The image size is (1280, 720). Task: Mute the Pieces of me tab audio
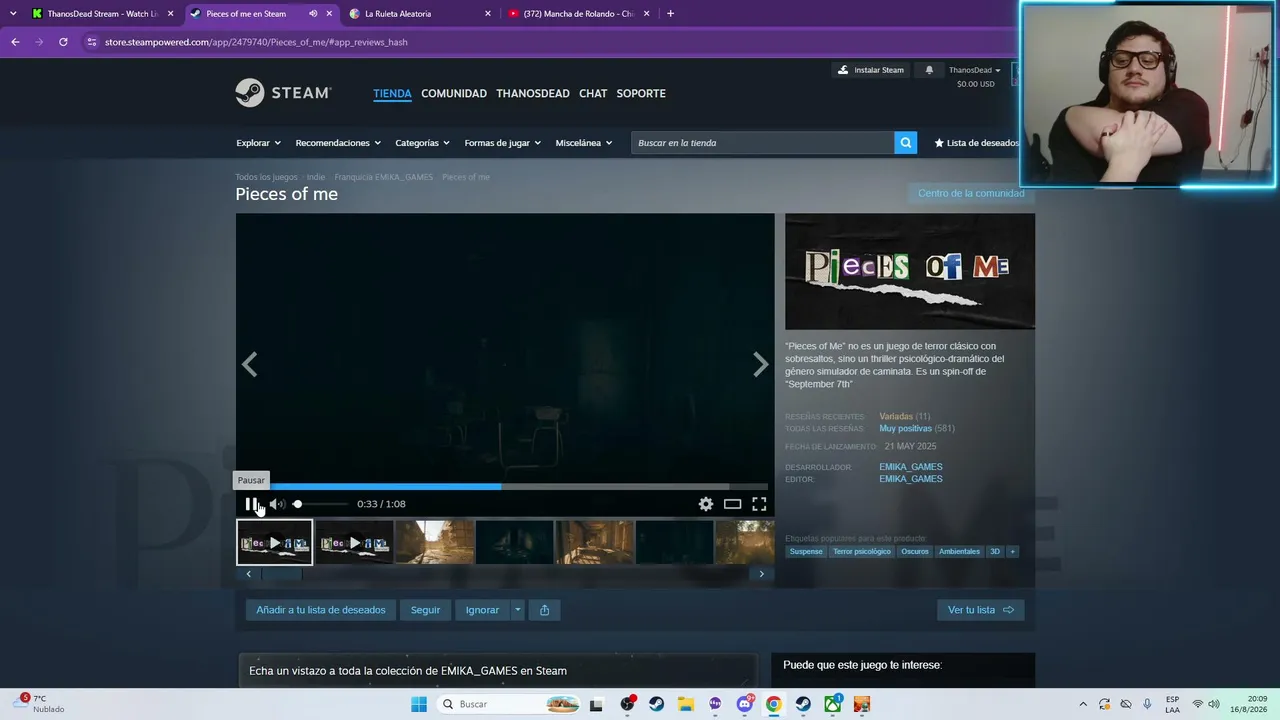313,14
